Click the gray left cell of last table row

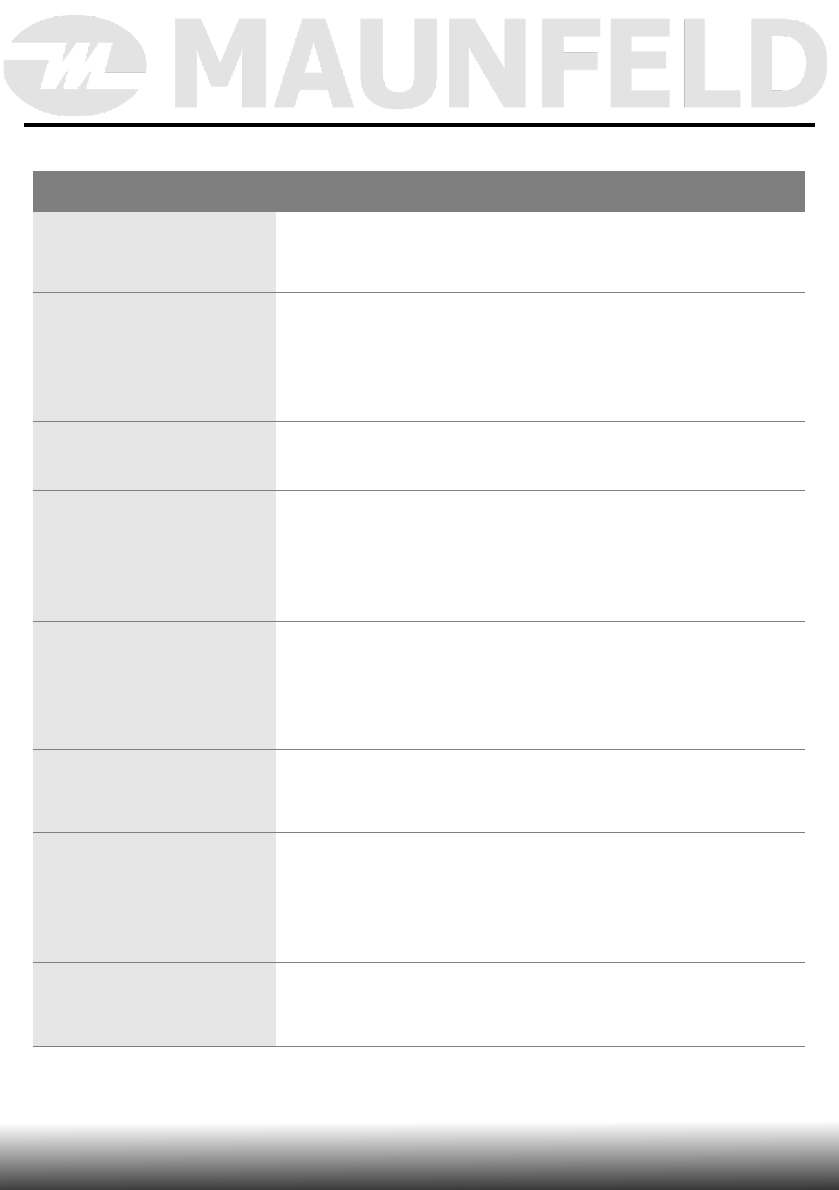tap(154, 1005)
